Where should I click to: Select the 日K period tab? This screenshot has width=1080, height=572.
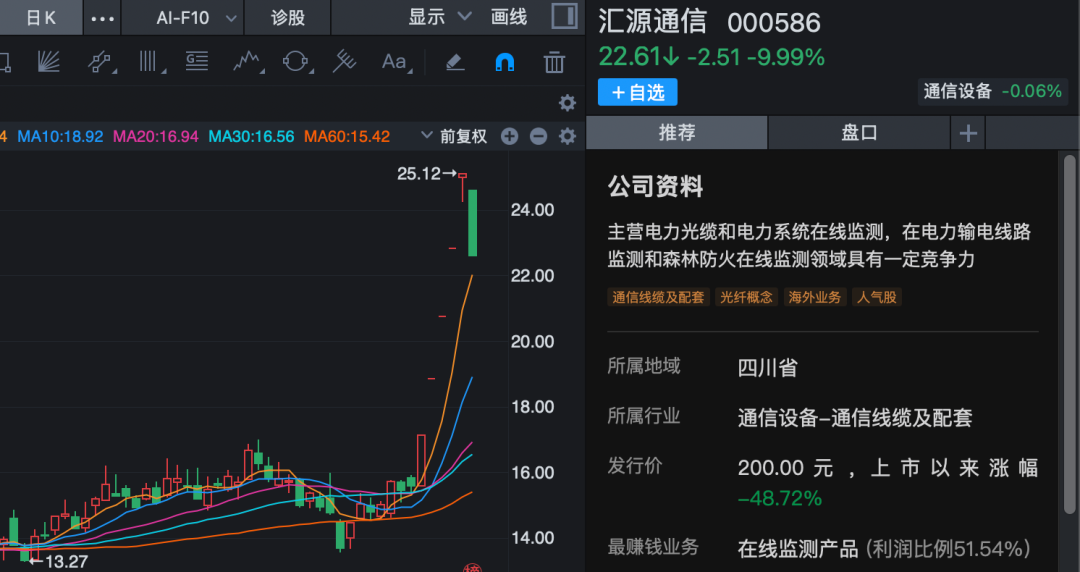(41, 17)
